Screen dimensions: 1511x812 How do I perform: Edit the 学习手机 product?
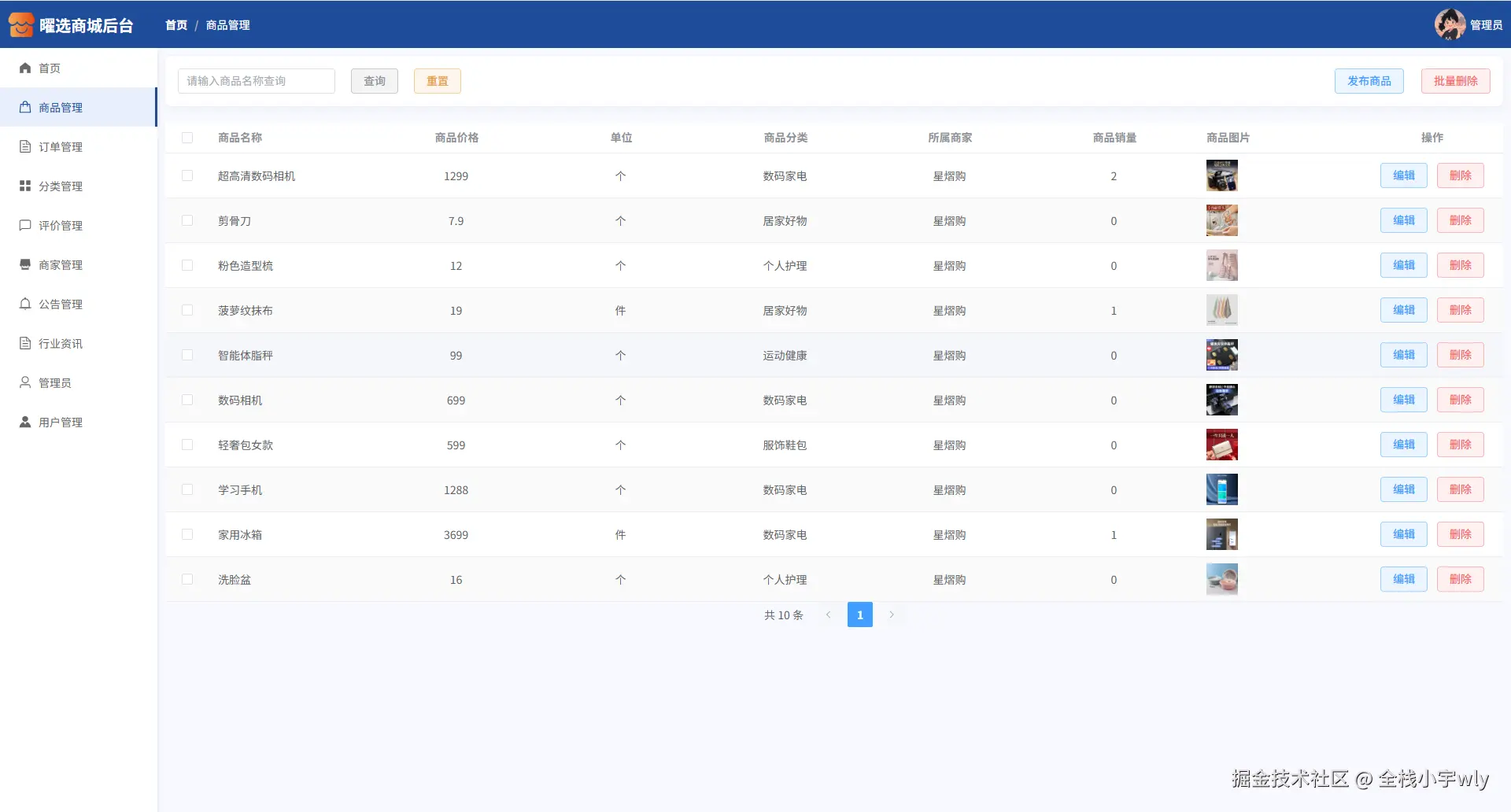tap(1404, 489)
